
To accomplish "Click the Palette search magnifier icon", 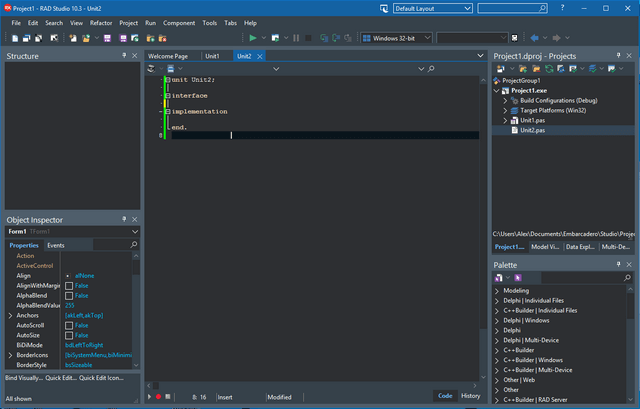I will pos(626,277).
